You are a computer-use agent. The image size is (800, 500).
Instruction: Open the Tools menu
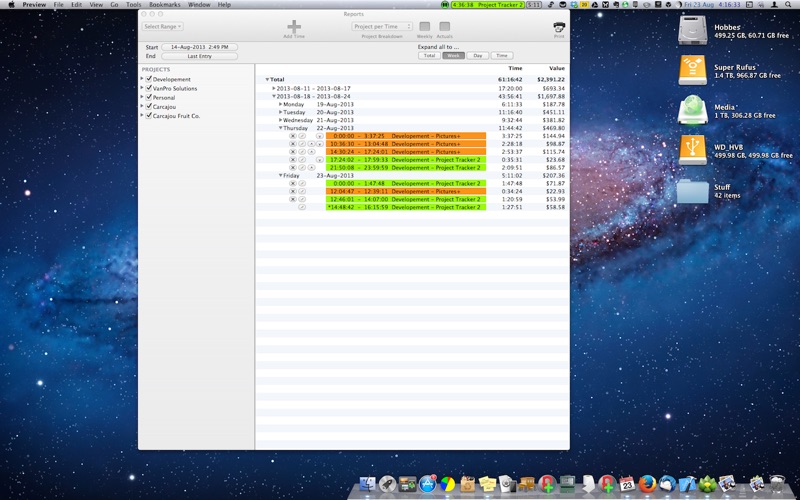(133, 5)
